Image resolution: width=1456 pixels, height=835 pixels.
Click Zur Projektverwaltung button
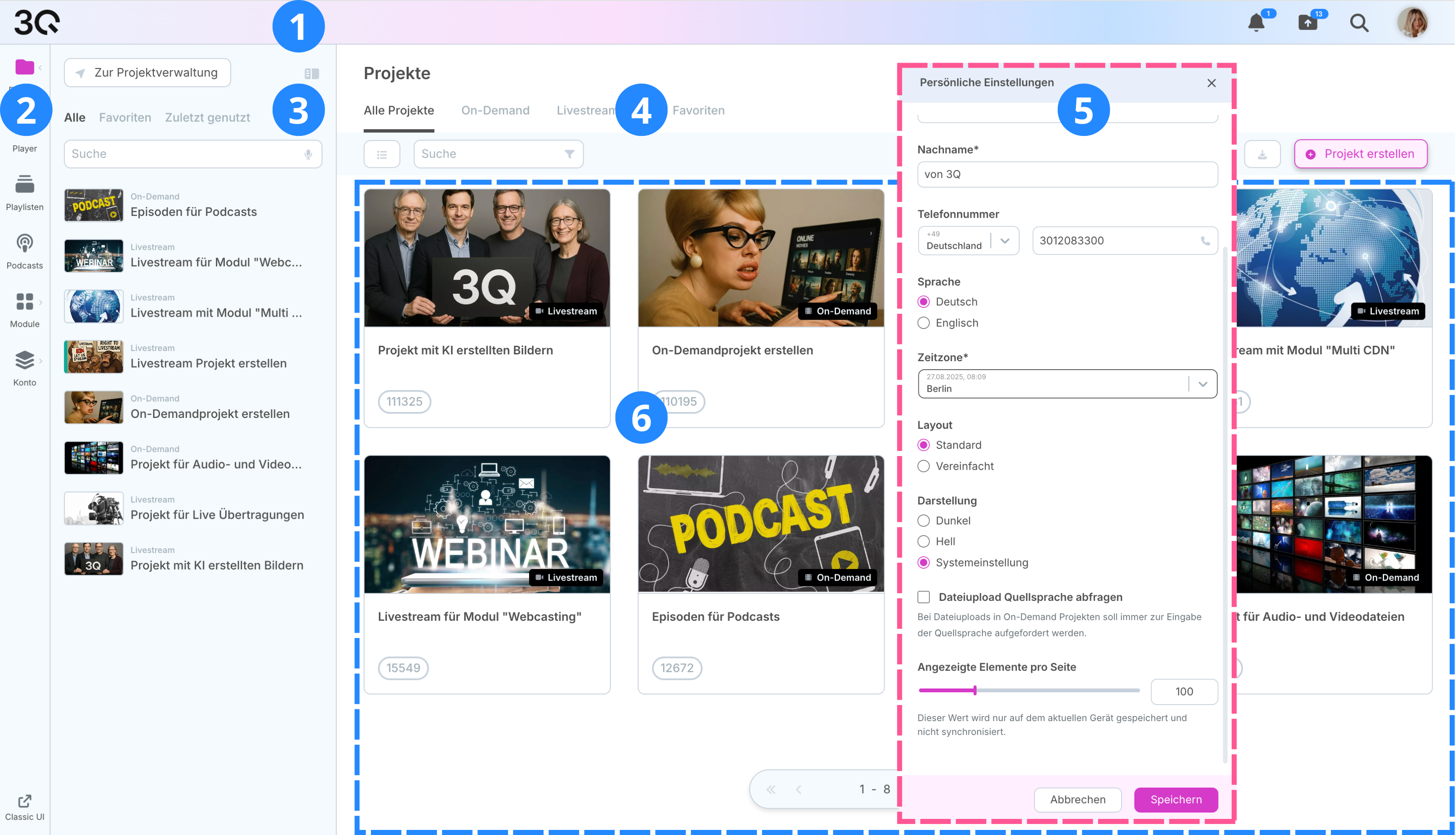[147, 73]
